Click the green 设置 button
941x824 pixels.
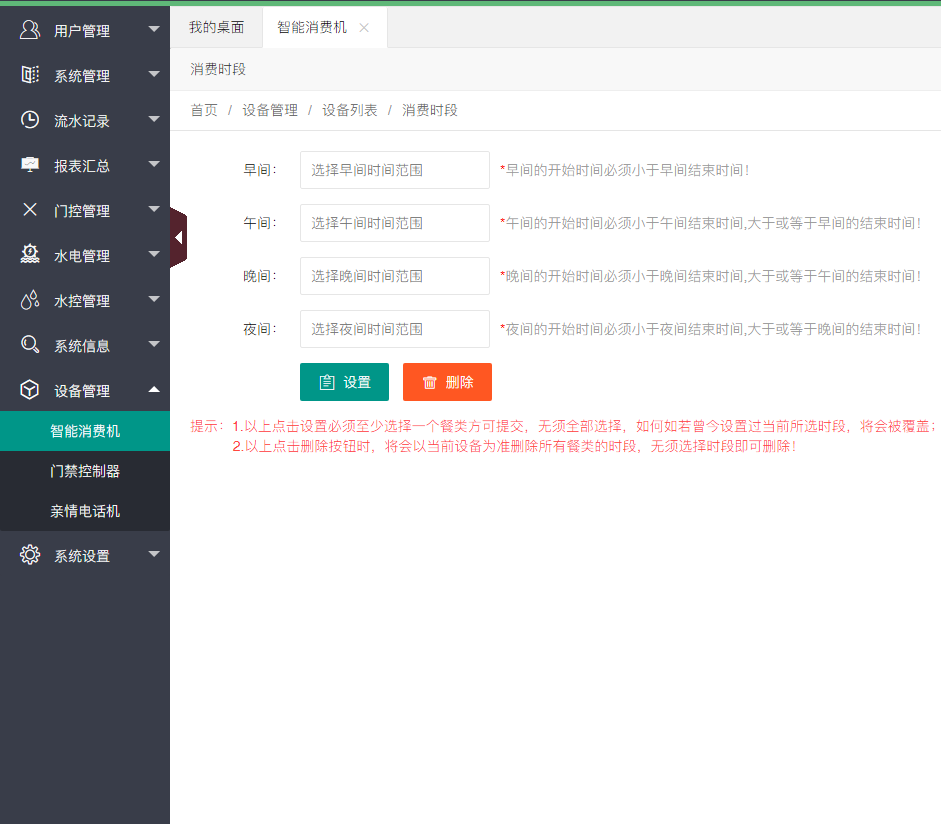[344, 382]
